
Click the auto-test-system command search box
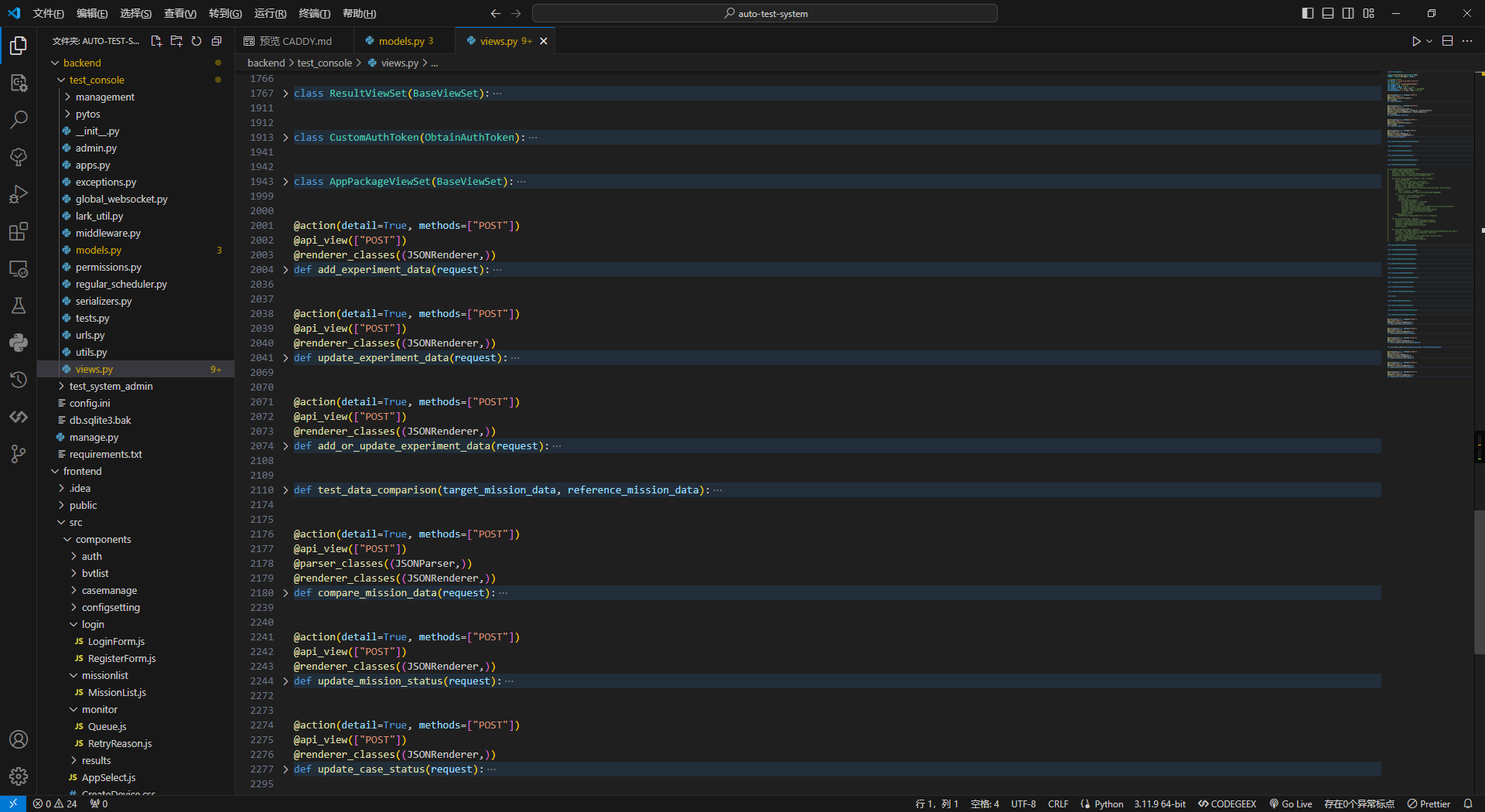[765, 13]
